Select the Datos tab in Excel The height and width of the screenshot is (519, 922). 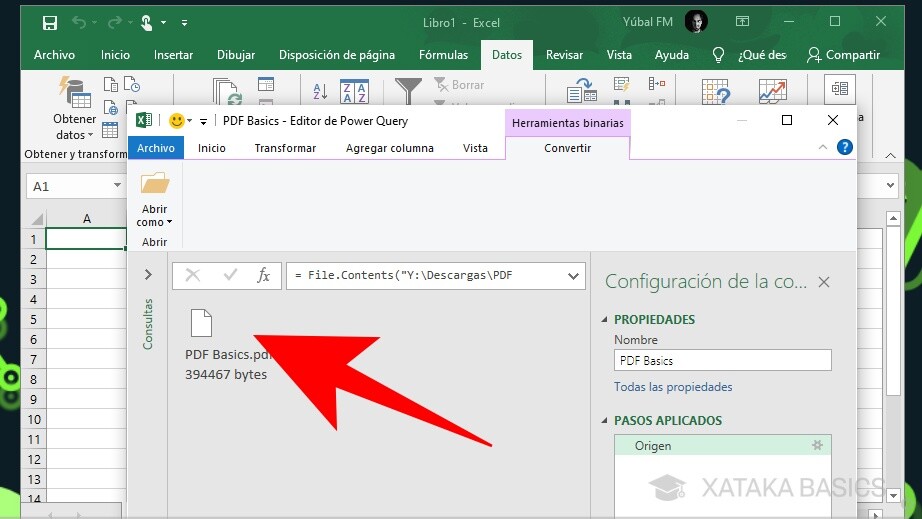[507, 55]
